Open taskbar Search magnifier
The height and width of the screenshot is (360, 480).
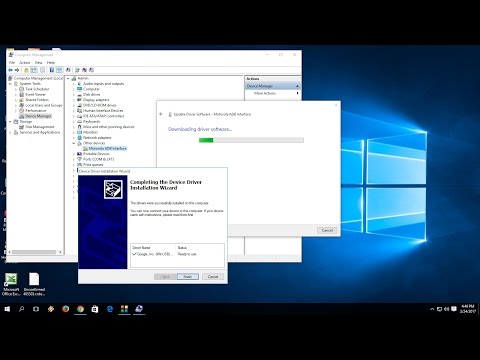[x=22, y=309]
